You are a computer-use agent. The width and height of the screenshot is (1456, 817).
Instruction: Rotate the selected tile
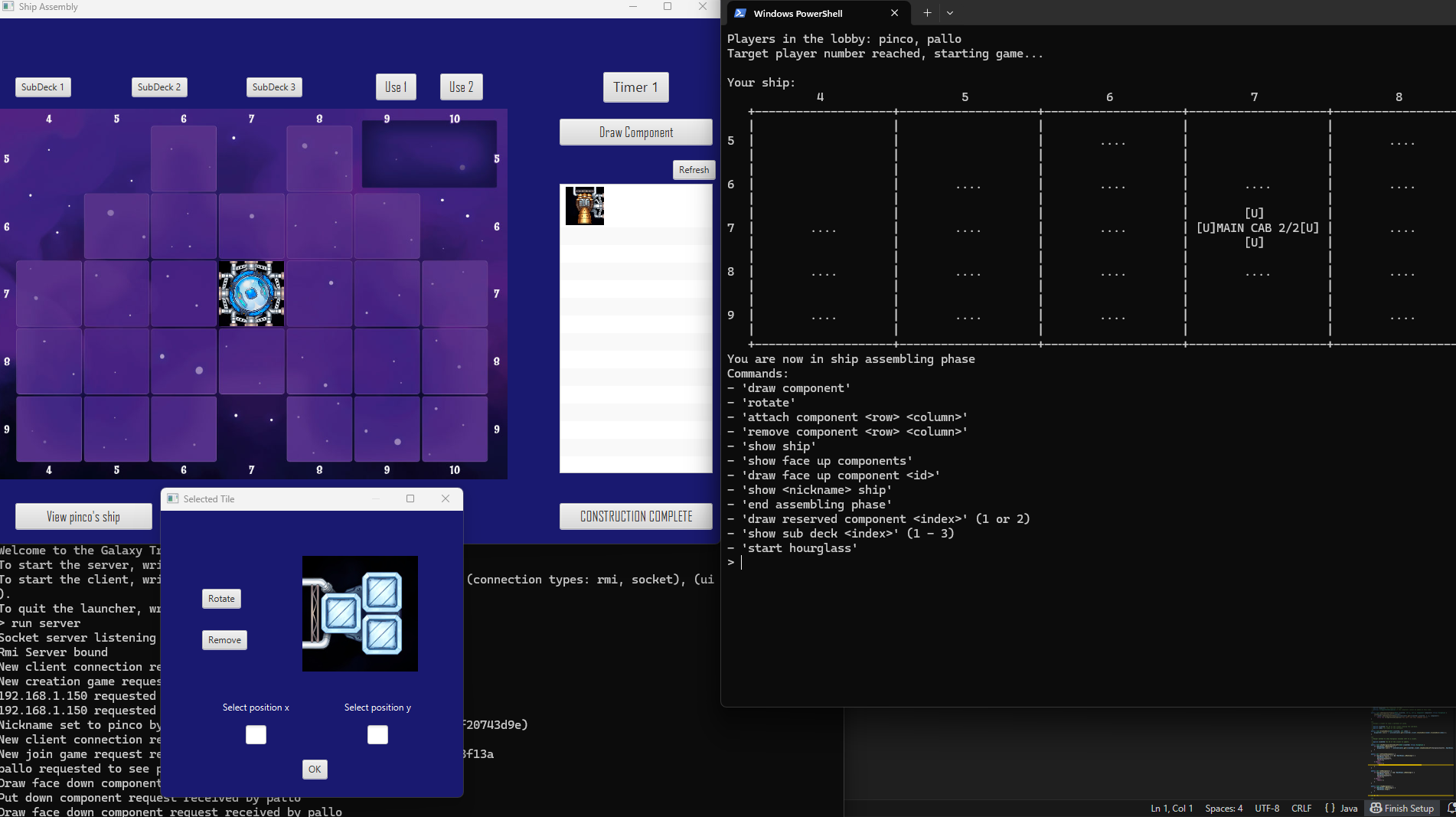point(221,599)
